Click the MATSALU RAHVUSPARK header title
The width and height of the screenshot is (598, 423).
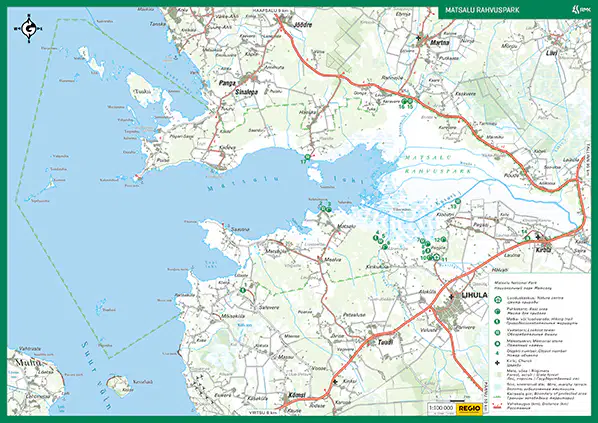482,10
